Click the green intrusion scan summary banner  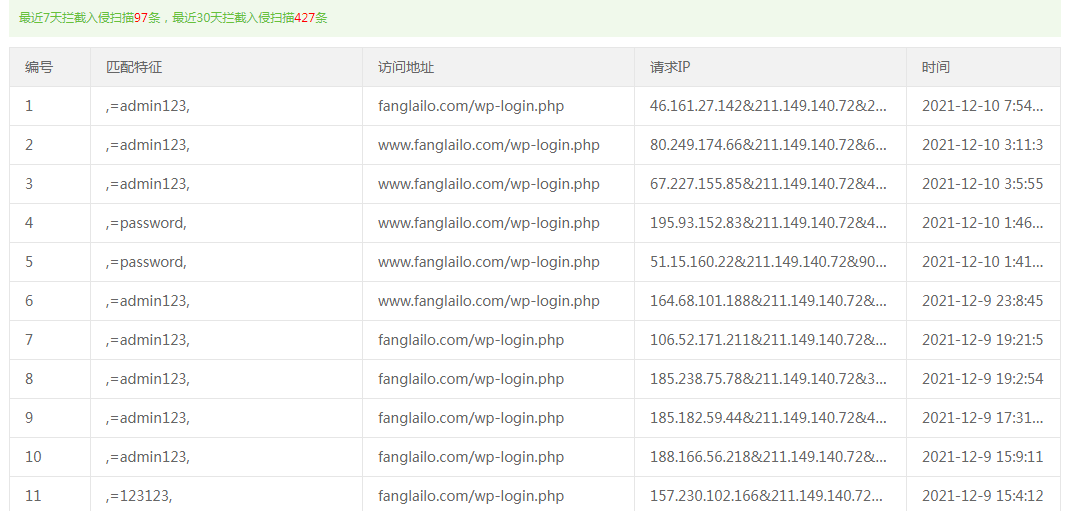[534, 18]
